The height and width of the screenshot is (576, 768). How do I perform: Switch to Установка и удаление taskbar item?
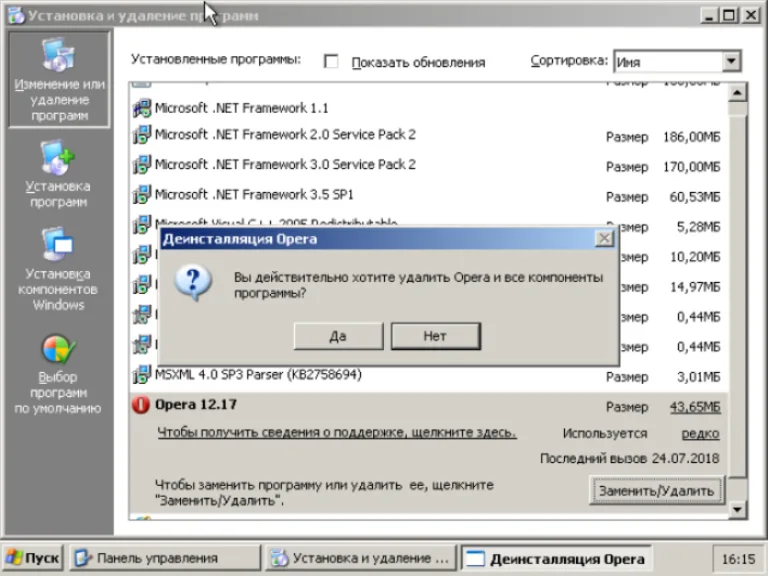[360, 558]
